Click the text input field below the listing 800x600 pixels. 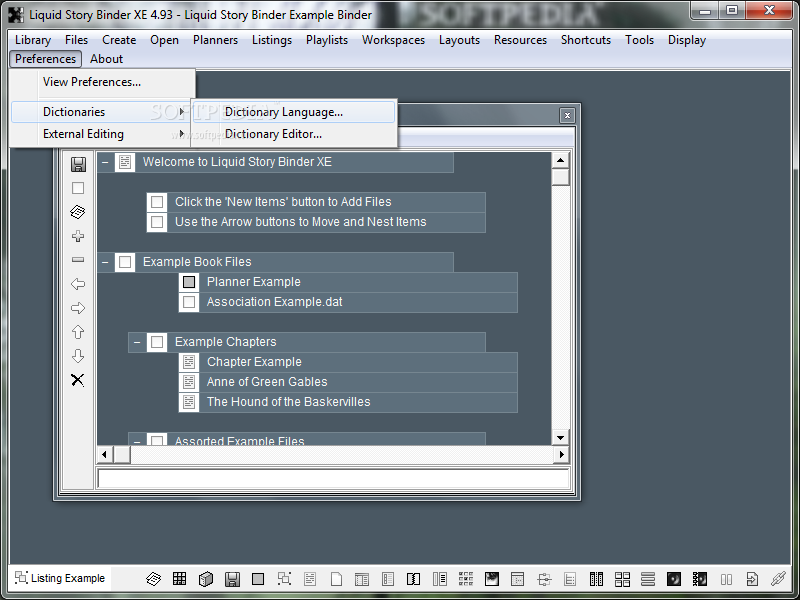(334, 478)
